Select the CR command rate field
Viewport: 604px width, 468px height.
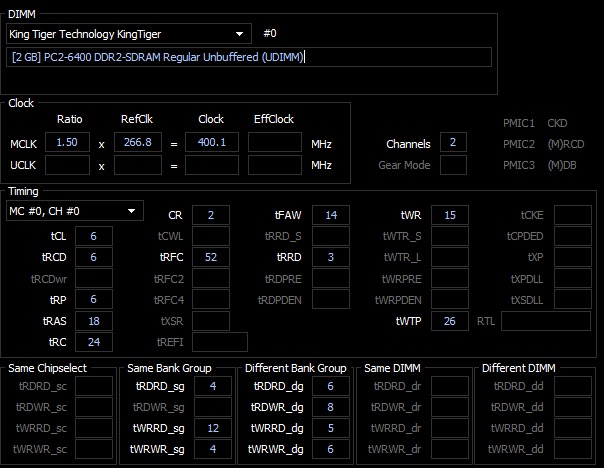211,215
